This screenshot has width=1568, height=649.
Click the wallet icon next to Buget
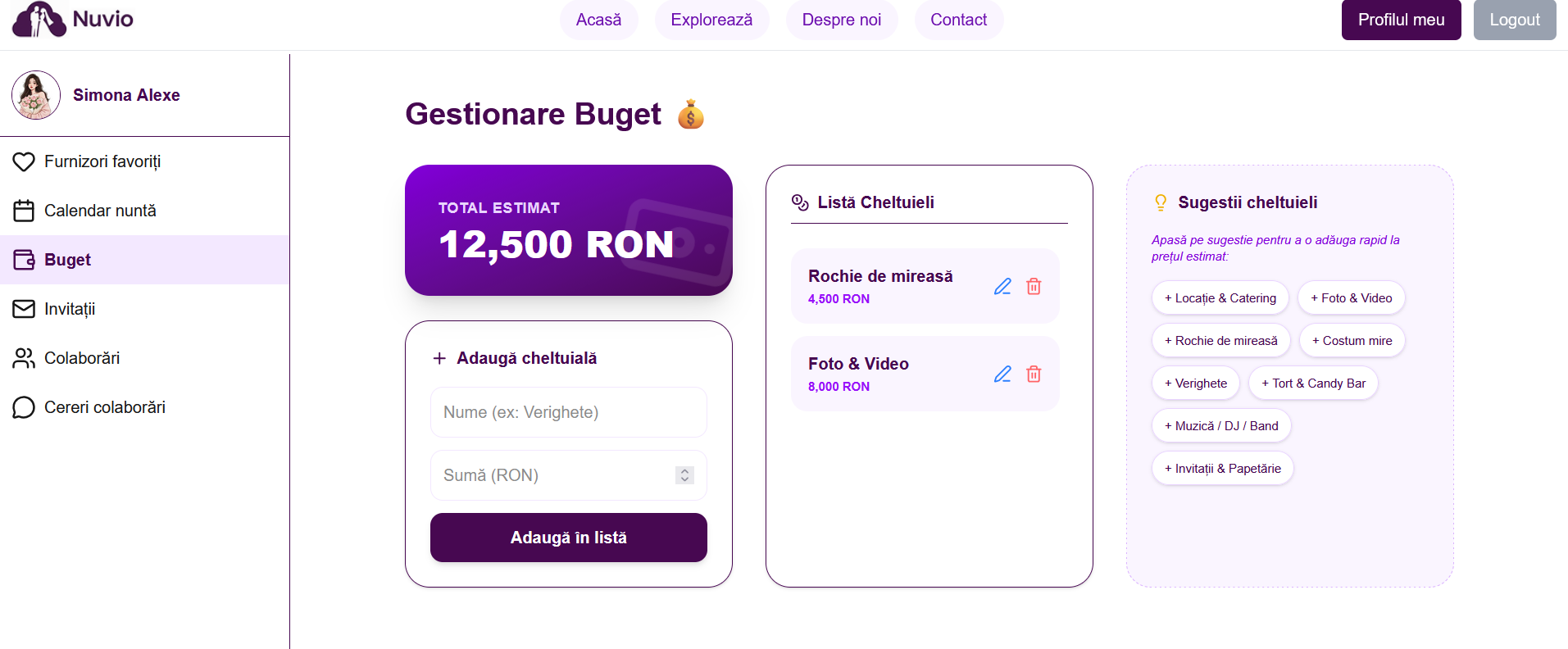[x=24, y=259]
